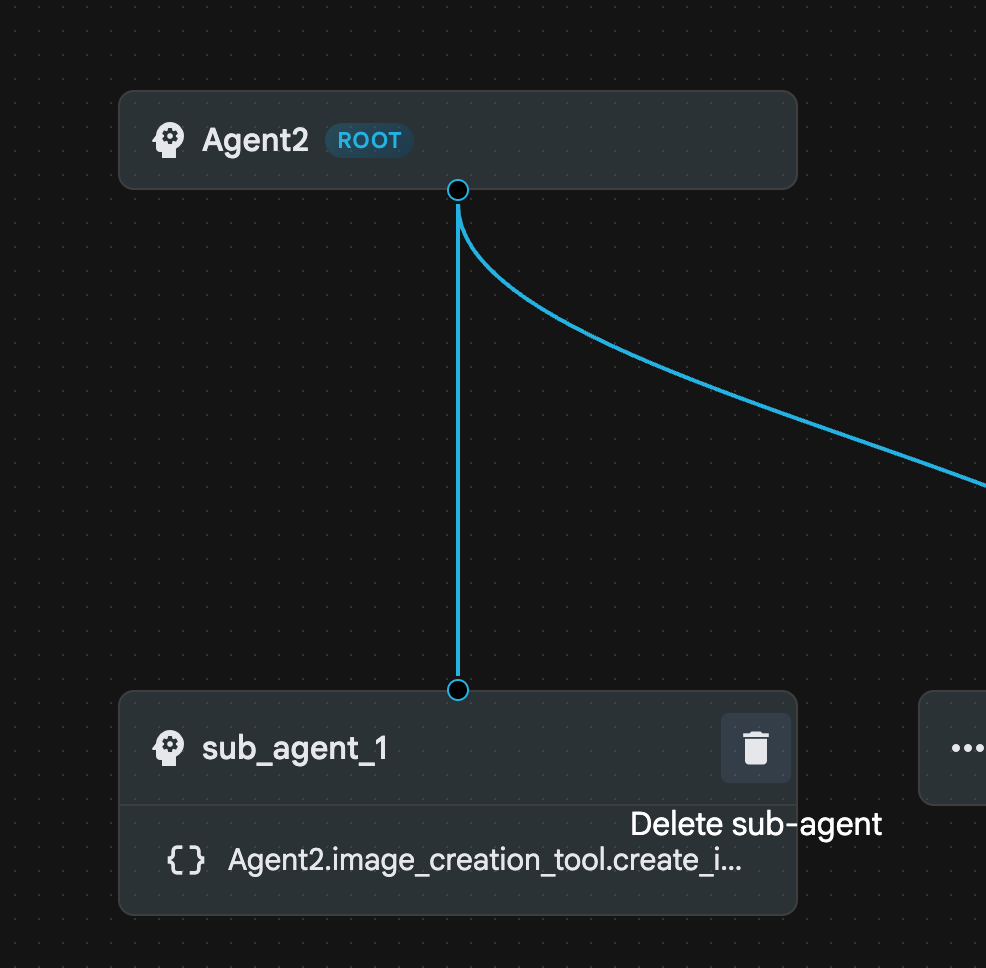Click the output port beneath Agent2
The height and width of the screenshot is (968, 986).
(x=458, y=190)
